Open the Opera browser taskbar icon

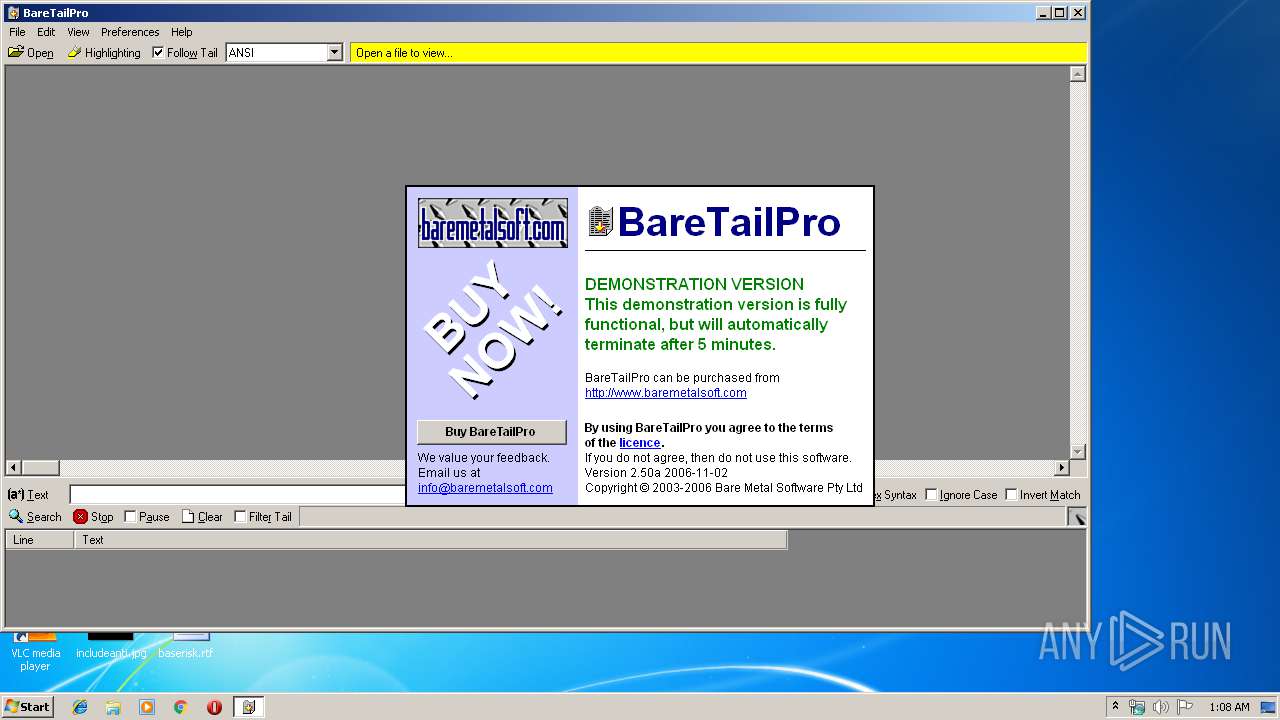tap(214, 707)
